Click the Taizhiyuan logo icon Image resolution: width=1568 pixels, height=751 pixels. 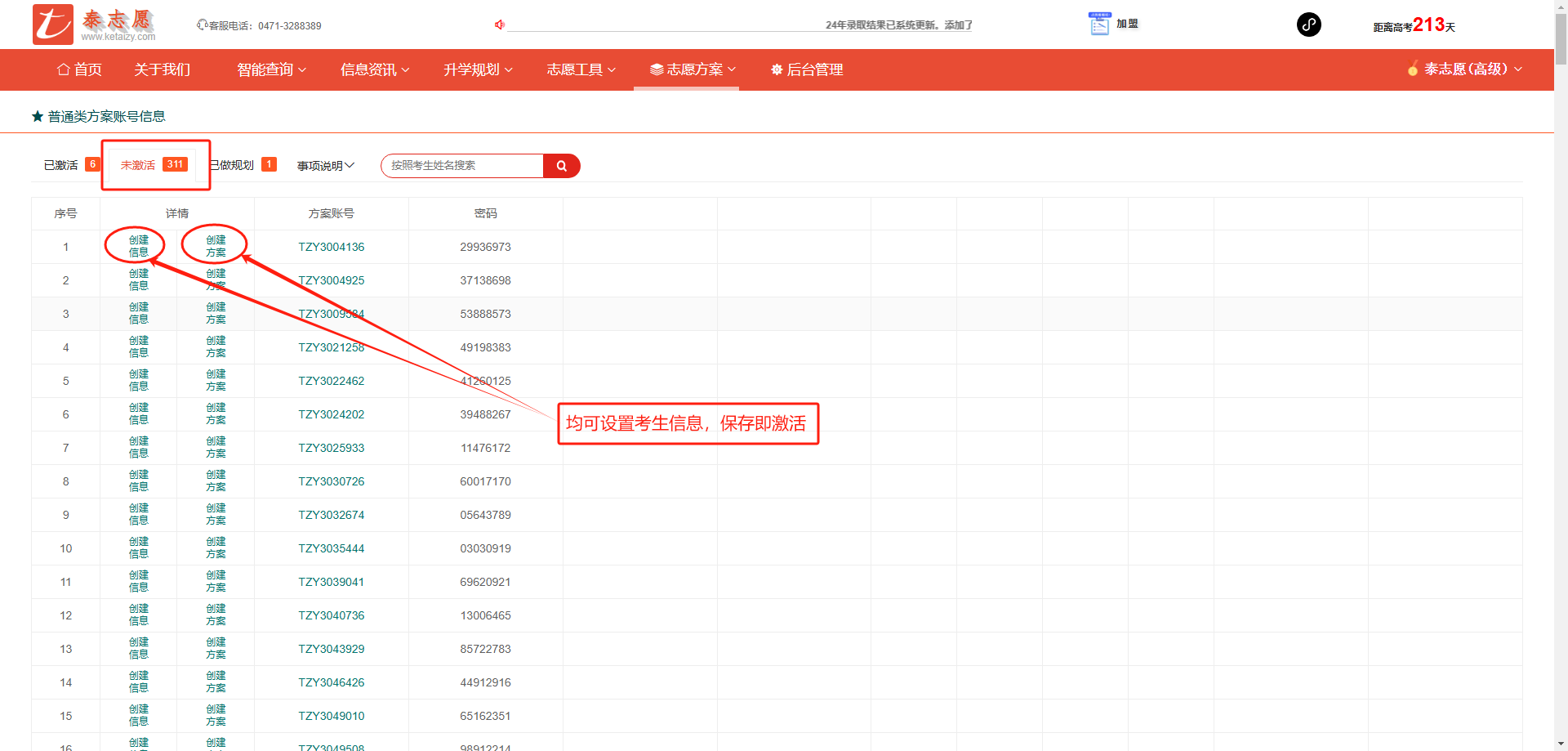(x=53, y=25)
